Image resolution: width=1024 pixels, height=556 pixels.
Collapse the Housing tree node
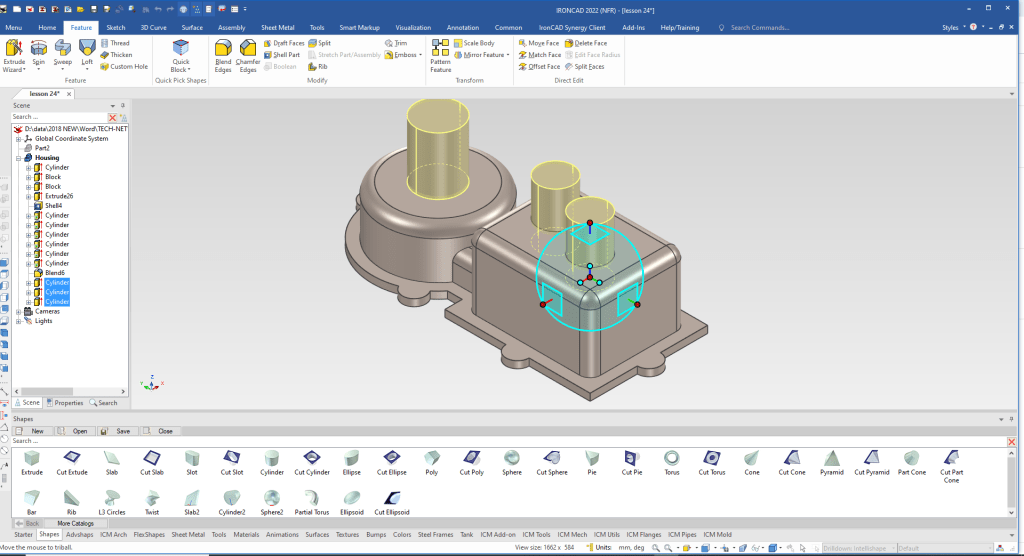click(19, 158)
